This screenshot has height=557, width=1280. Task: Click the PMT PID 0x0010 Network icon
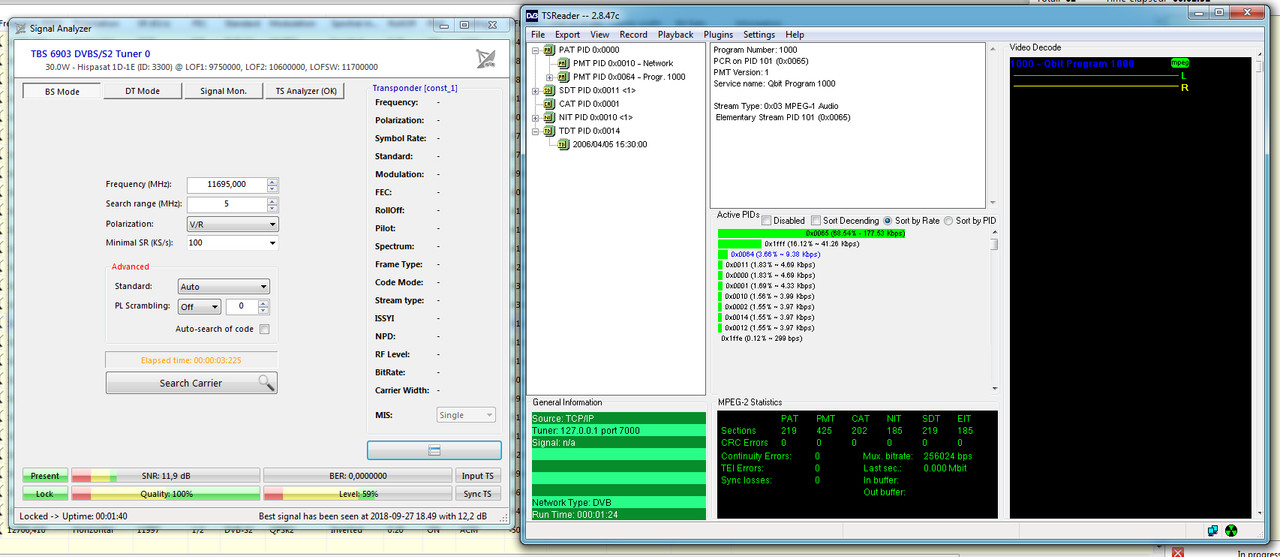564,63
